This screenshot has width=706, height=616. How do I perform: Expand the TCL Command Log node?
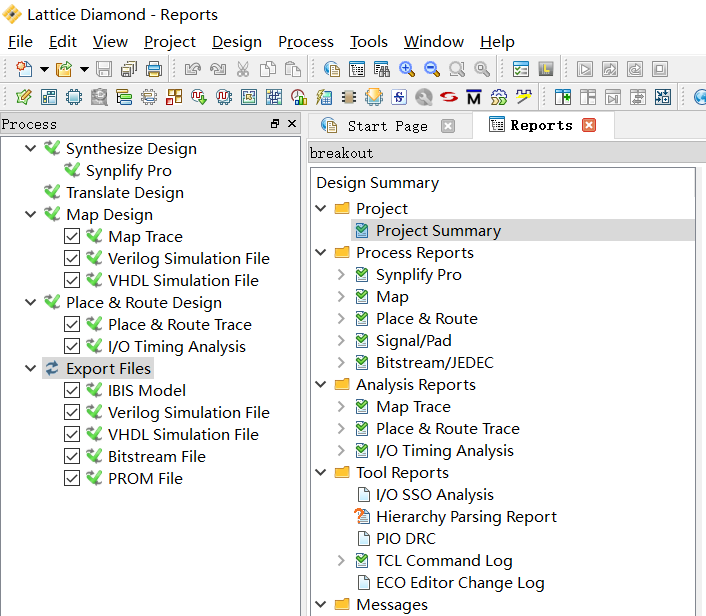(341, 560)
